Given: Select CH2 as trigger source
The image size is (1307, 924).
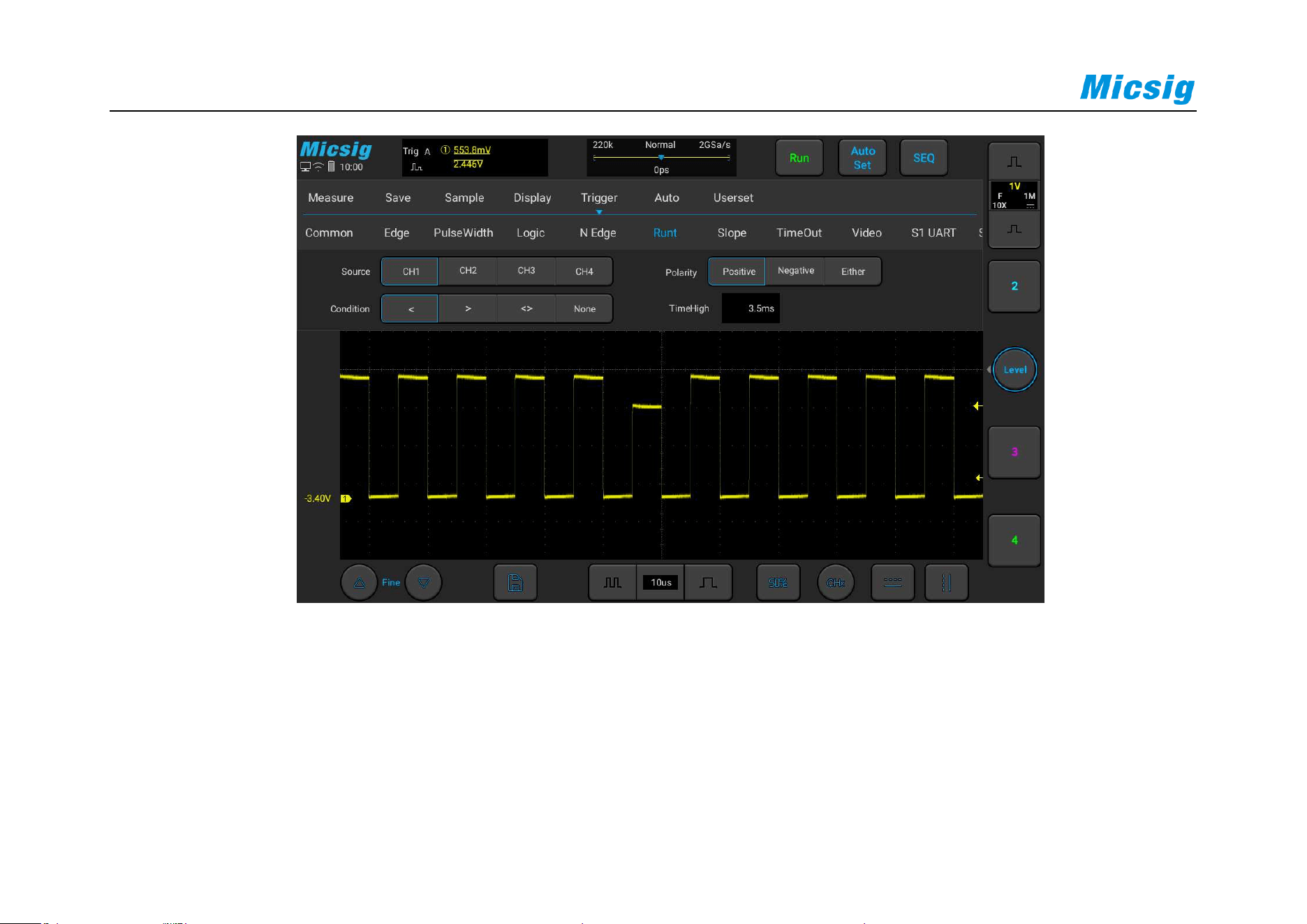Looking at the screenshot, I should [468, 271].
